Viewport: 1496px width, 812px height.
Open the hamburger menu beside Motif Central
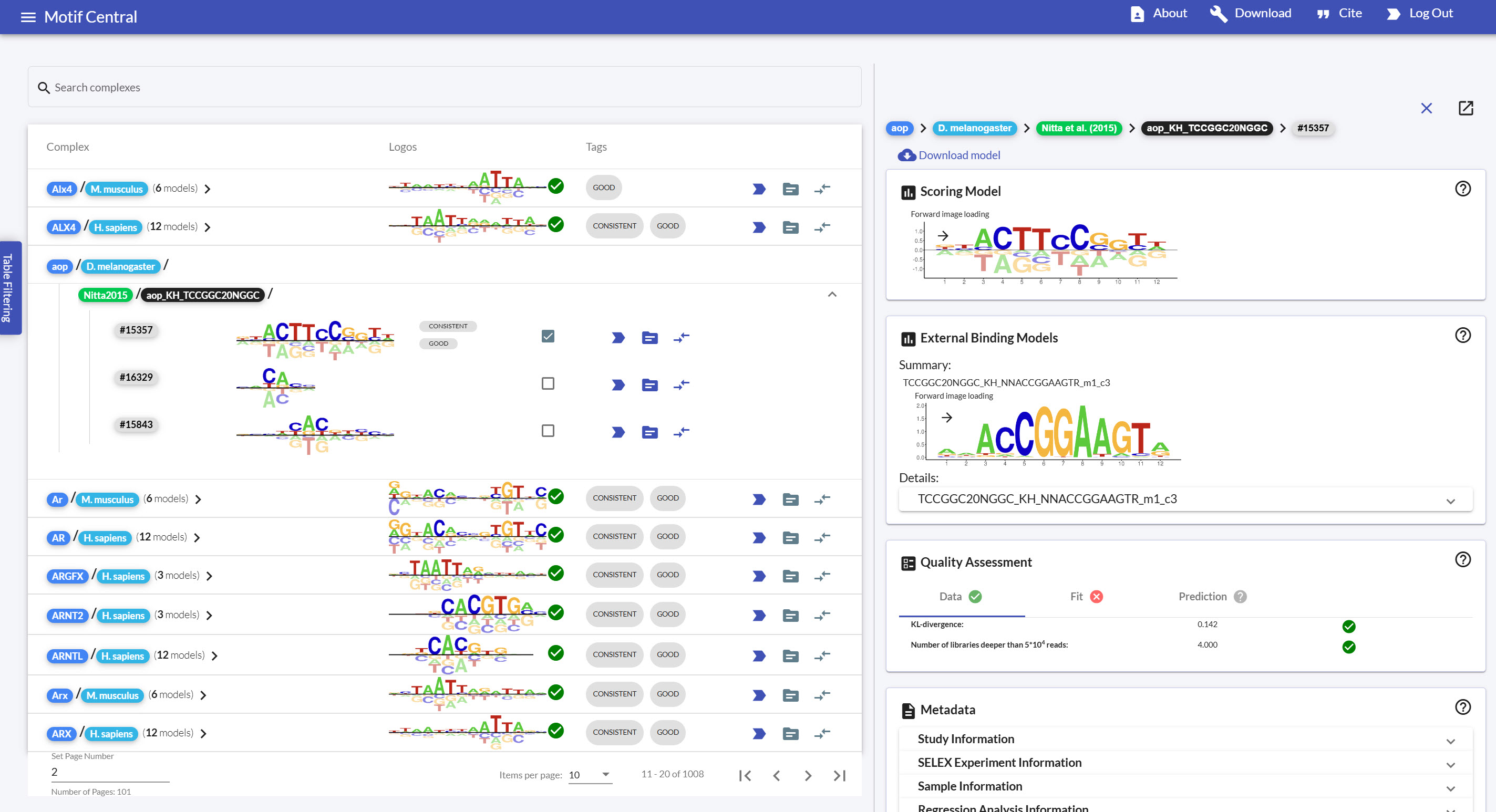[x=28, y=17]
